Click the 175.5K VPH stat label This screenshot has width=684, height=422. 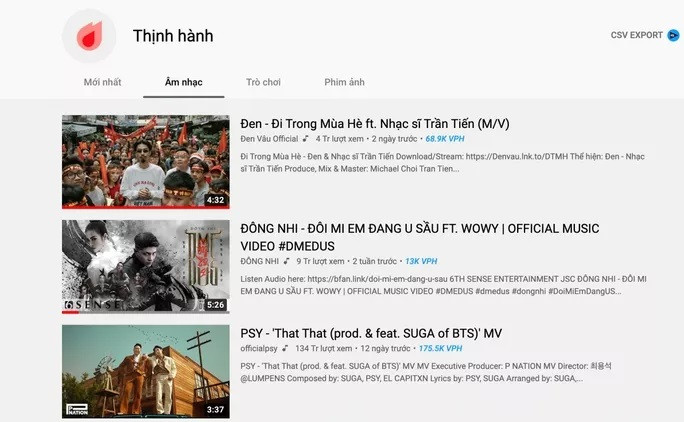(x=441, y=348)
